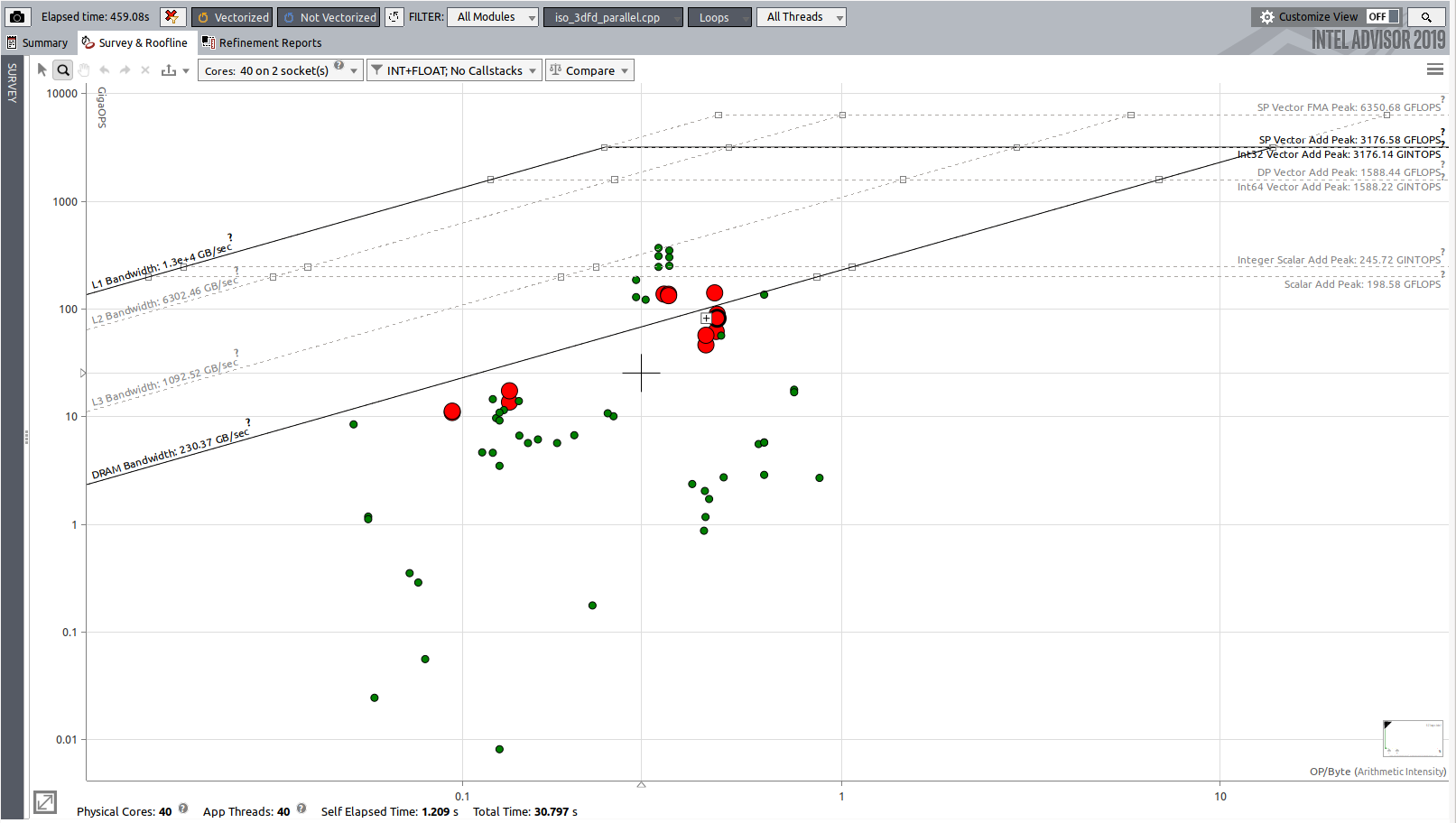
Task: Click the L2 Bandwidth 6302.46 GB/sec label
Action: pyautogui.click(x=165, y=301)
